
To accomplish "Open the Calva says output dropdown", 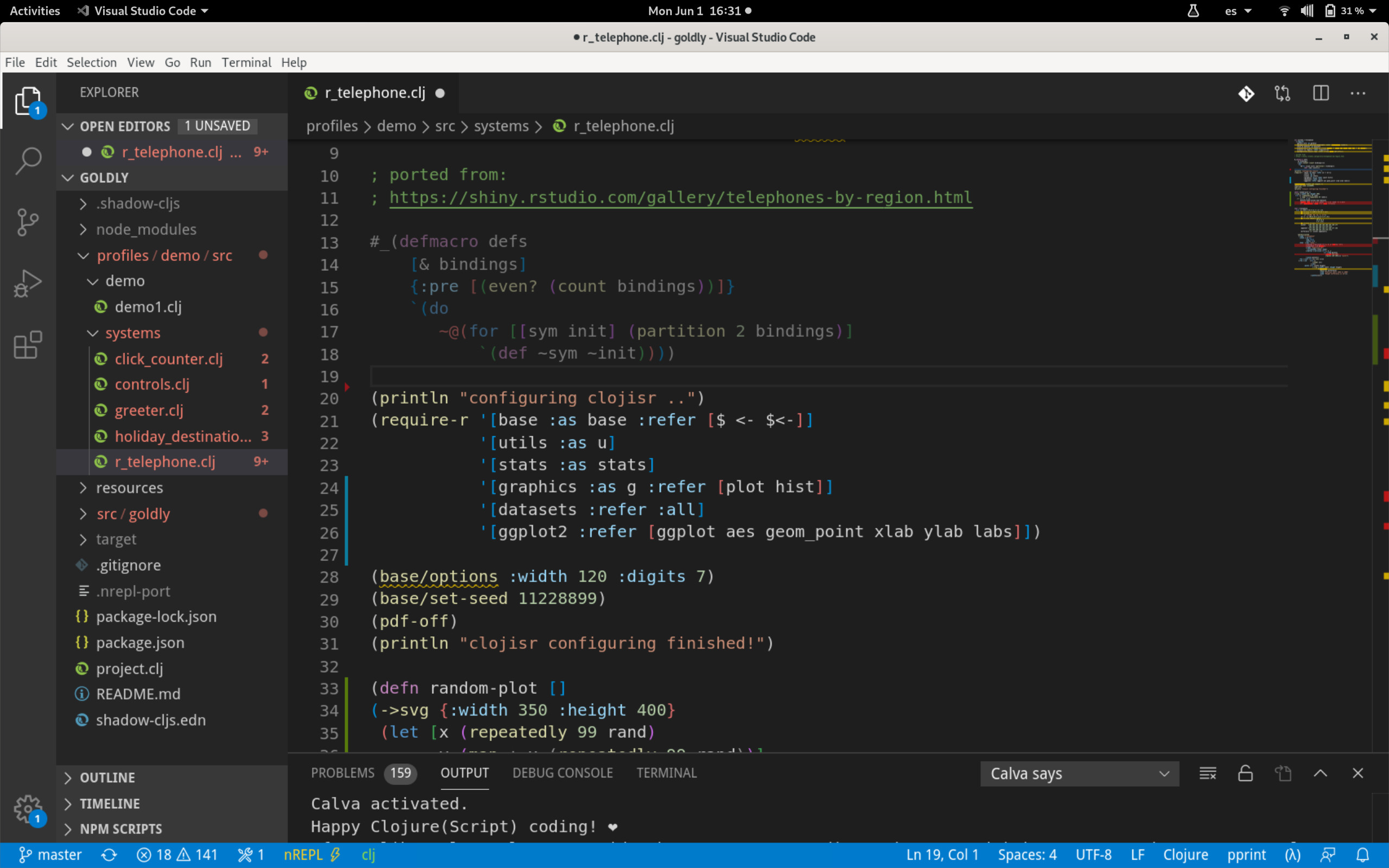I will [1079, 773].
